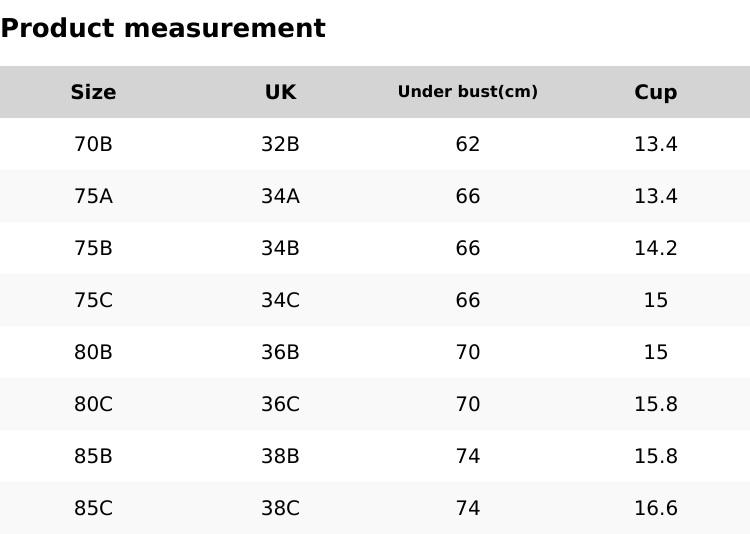This screenshot has width=750, height=534.
Task: Click the Under bust(cm) column header
Action: tap(467, 92)
